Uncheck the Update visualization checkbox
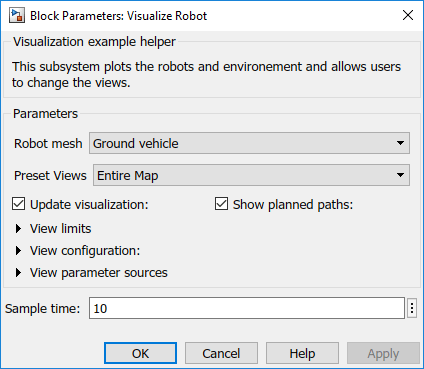424x369 pixels. point(18,204)
